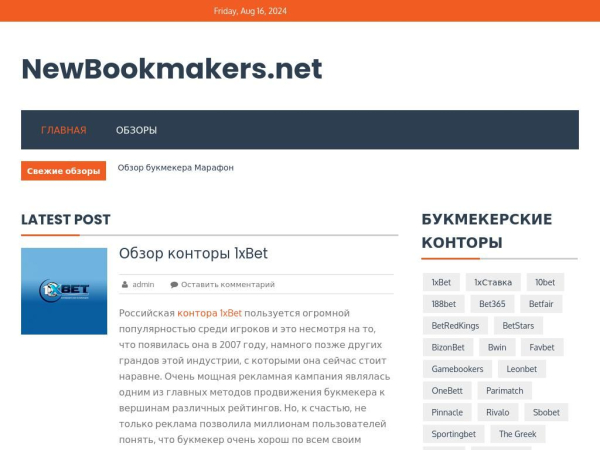Select the 188bet tag
The height and width of the screenshot is (450, 600).
pos(443,304)
